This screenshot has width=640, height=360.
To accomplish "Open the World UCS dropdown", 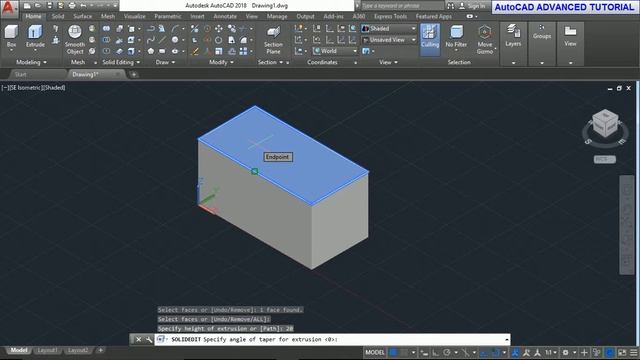I will (335, 51).
